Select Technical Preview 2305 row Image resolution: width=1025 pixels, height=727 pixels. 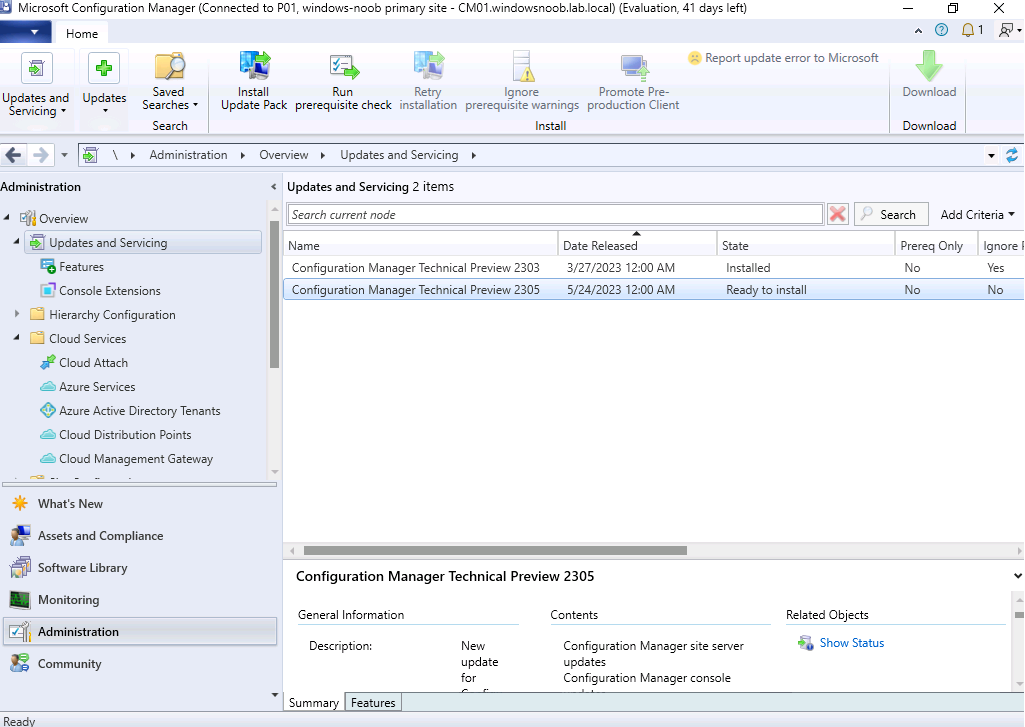tap(654, 290)
